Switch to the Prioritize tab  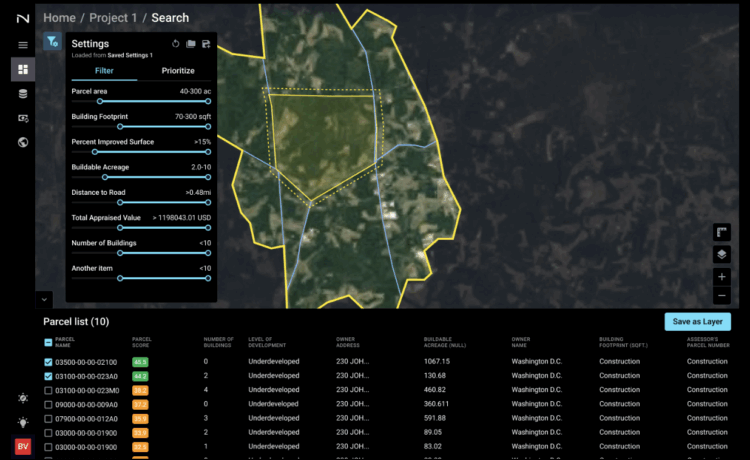click(x=178, y=71)
